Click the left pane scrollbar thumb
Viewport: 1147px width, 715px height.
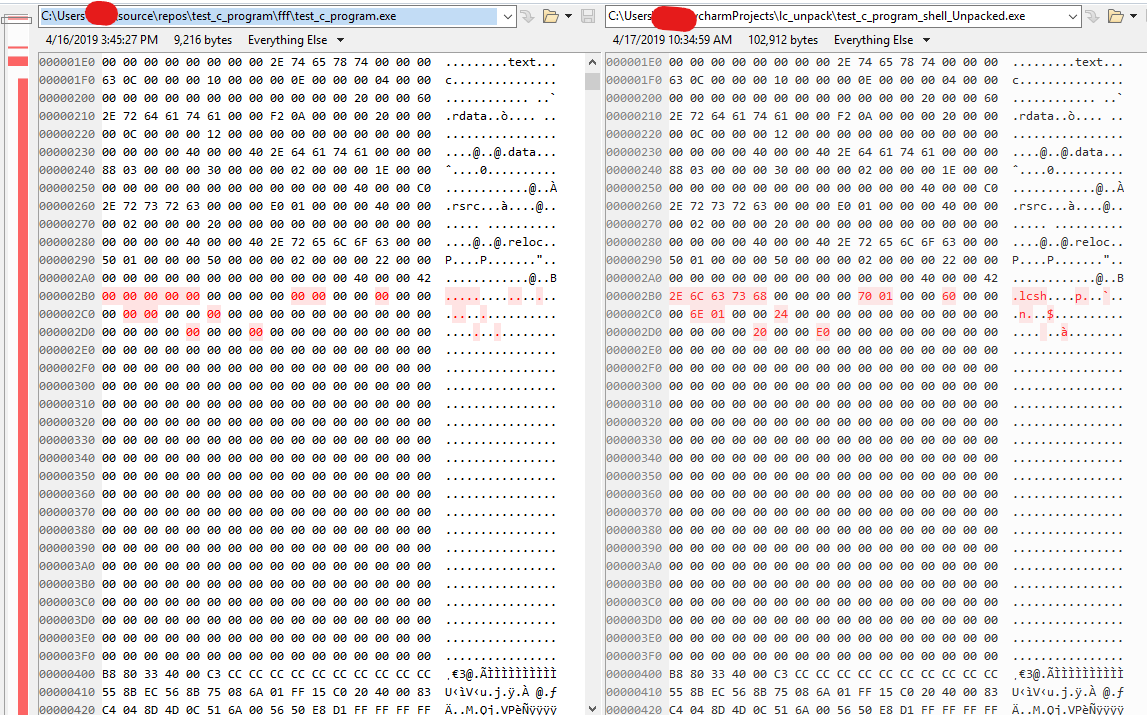coord(593,81)
